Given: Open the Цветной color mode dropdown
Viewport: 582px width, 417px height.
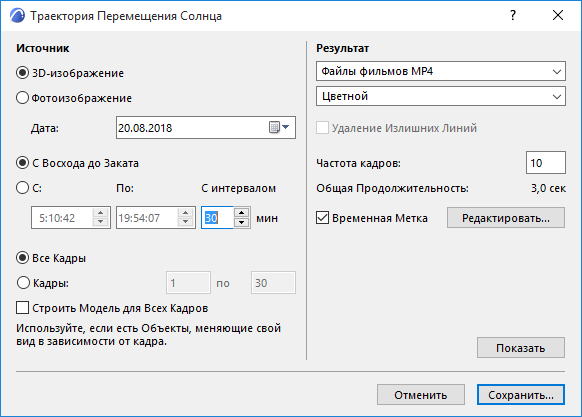Looking at the screenshot, I should (x=441, y=96).
